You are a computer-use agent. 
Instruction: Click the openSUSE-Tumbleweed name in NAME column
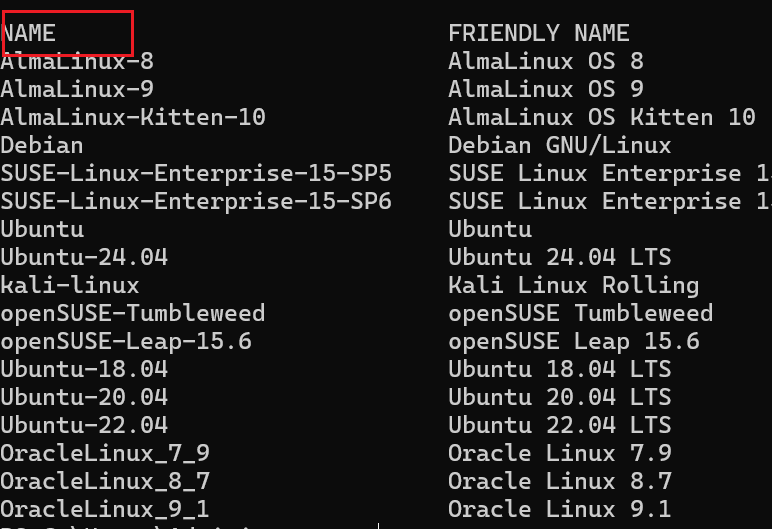[x=133, y=313]
